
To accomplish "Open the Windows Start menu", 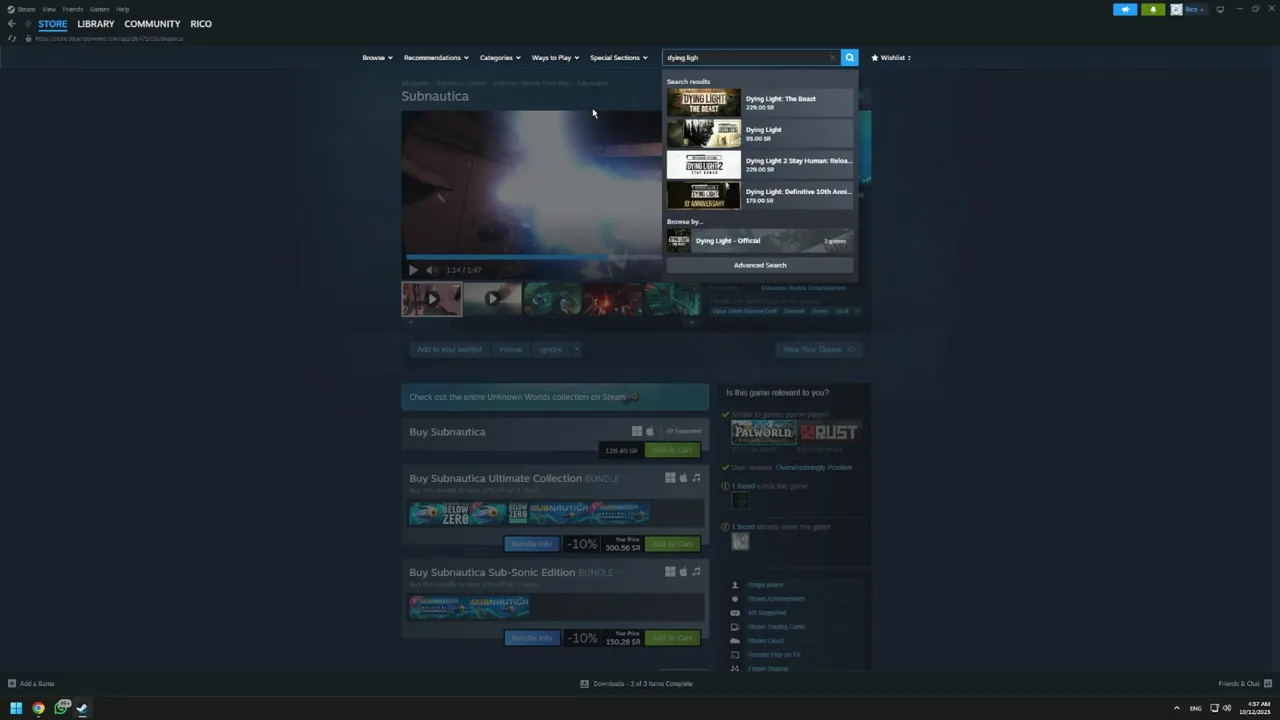I will tap(15, 708).
